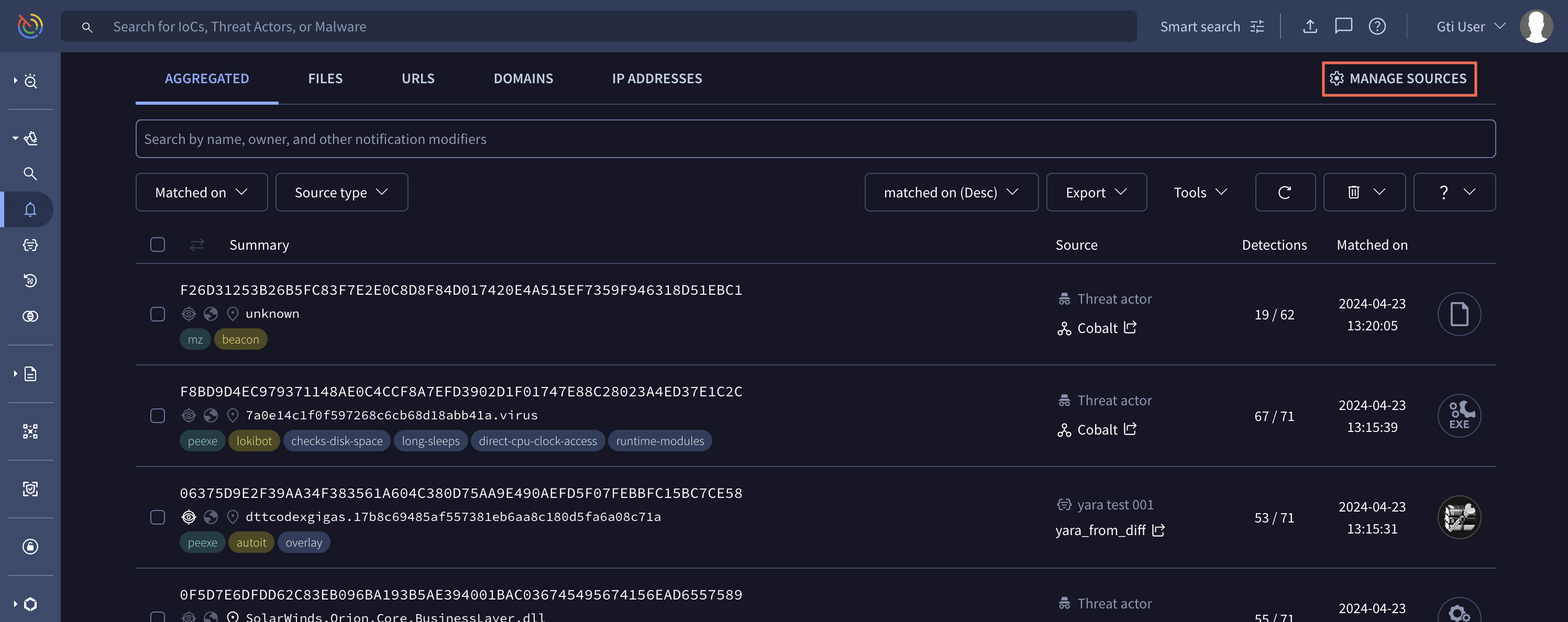Open the yara_from_diff source link
Screen dimensions: 1568x622
pyautogui.click(x=1100, y=530)
